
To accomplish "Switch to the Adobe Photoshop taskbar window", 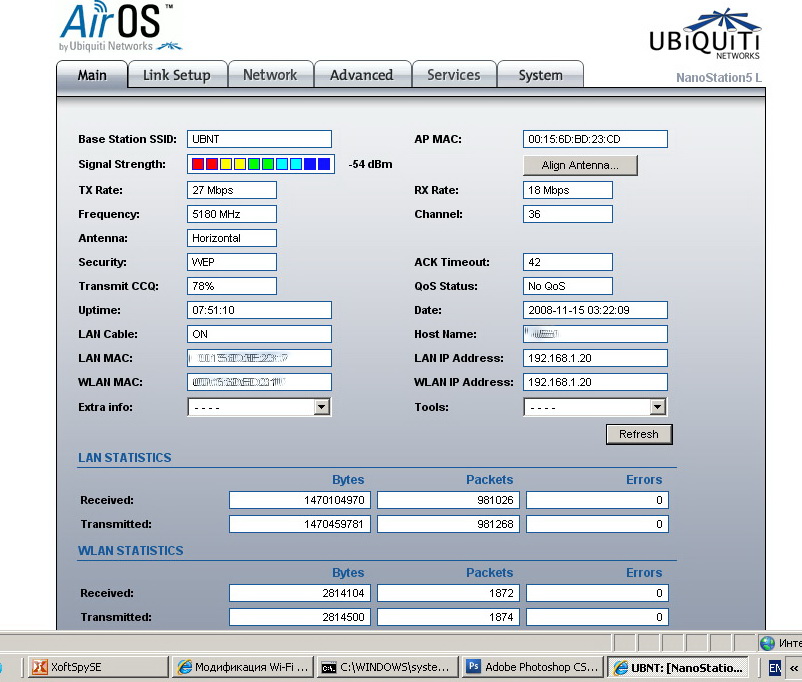I will [533, 667].
